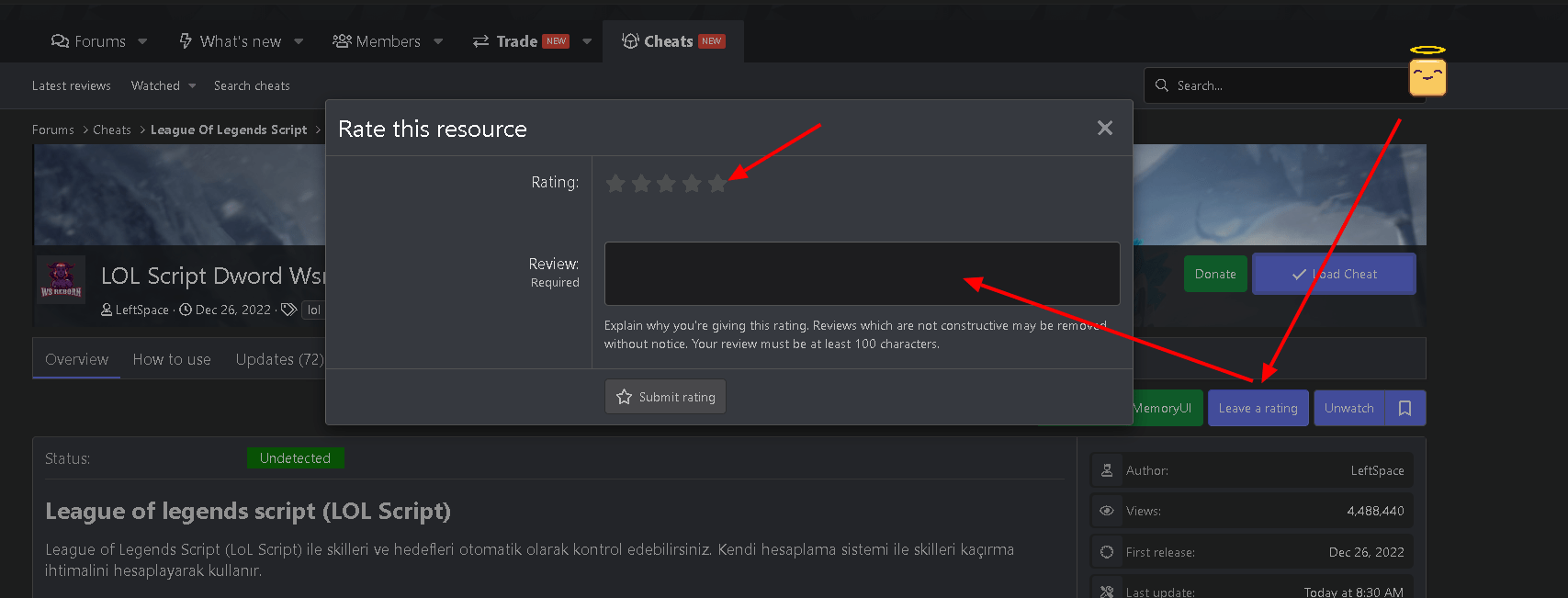Go to Forums breadcrumb
Screen dimensions: 1568x598
click(53, 130)
